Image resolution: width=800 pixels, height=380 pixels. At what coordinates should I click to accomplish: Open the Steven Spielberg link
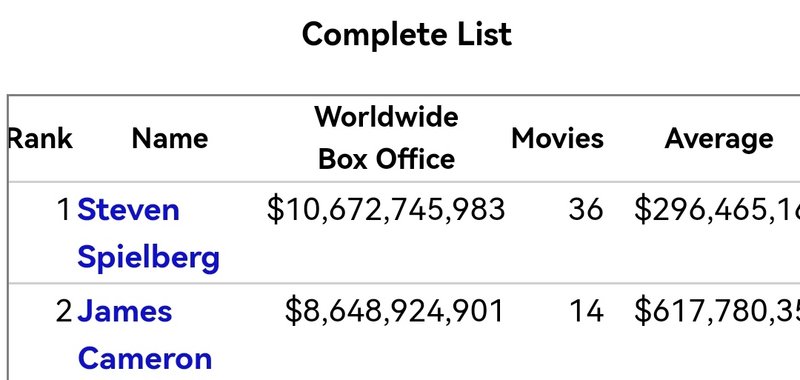click(148, 233)
